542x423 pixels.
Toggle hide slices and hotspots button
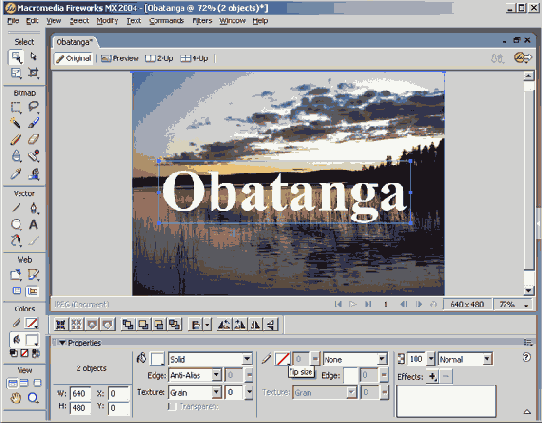coord(17,291)
